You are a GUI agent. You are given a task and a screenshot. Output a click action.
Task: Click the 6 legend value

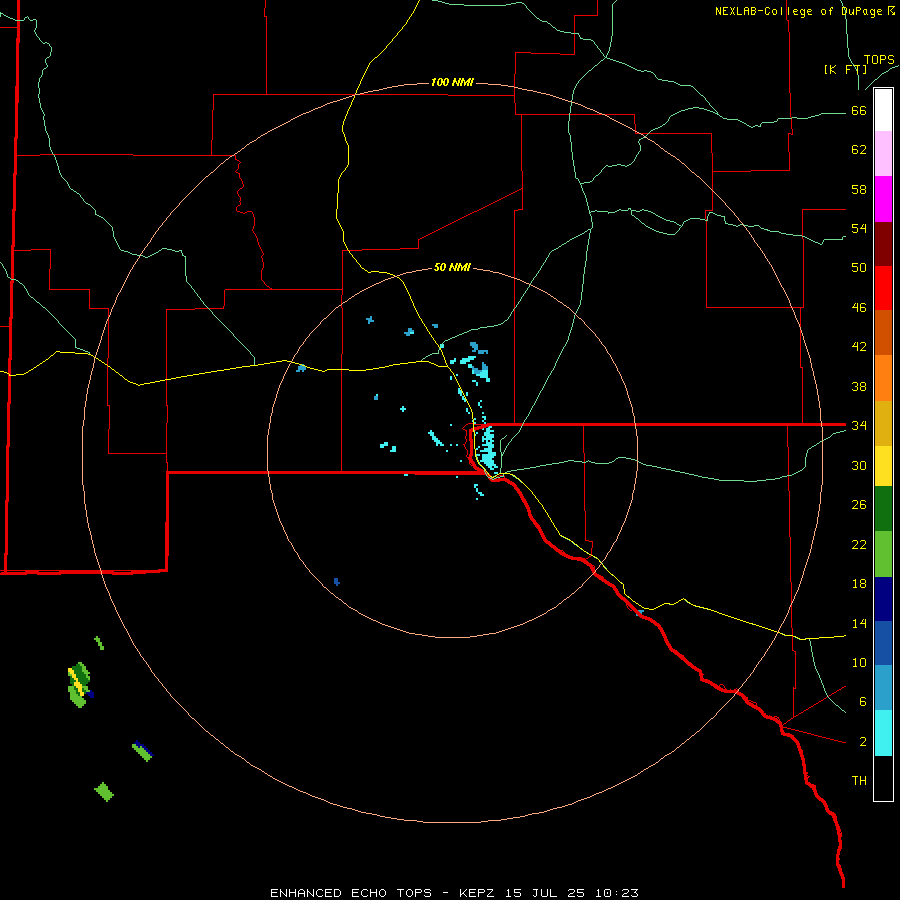click(863, 701)
